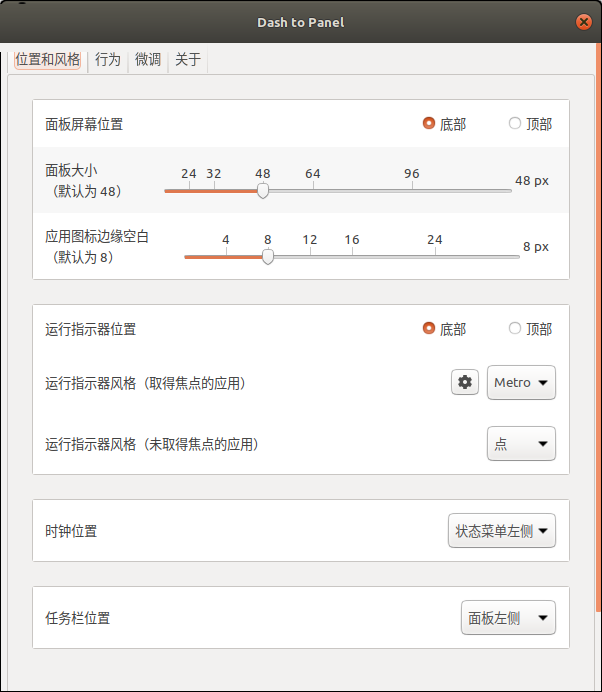Go to the 关于 tab
602x692 pixels.
188,60
